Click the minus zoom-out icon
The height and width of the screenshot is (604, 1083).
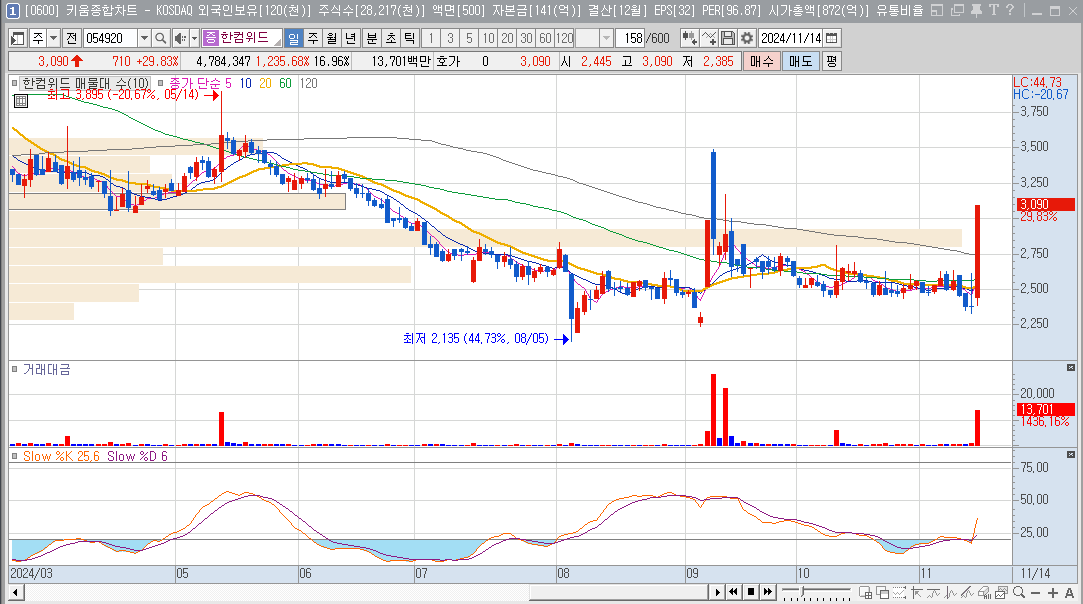coord(1035,593)
